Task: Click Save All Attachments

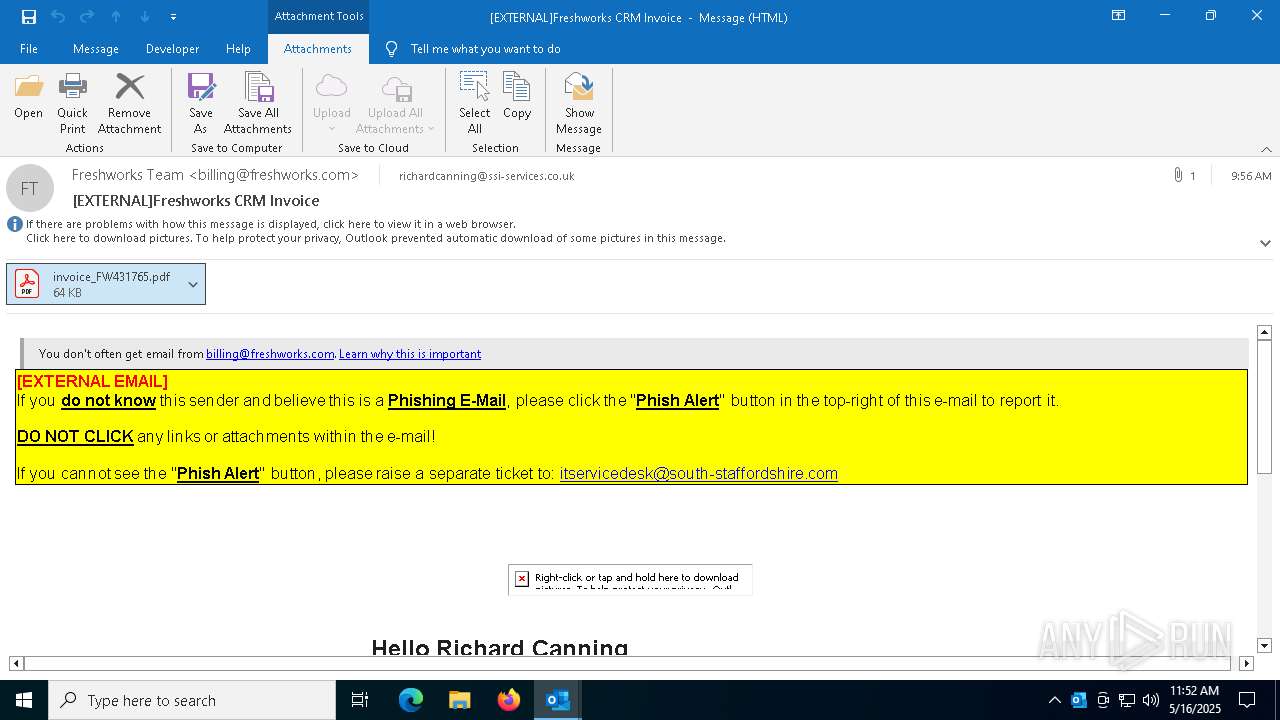Action: 258,103
